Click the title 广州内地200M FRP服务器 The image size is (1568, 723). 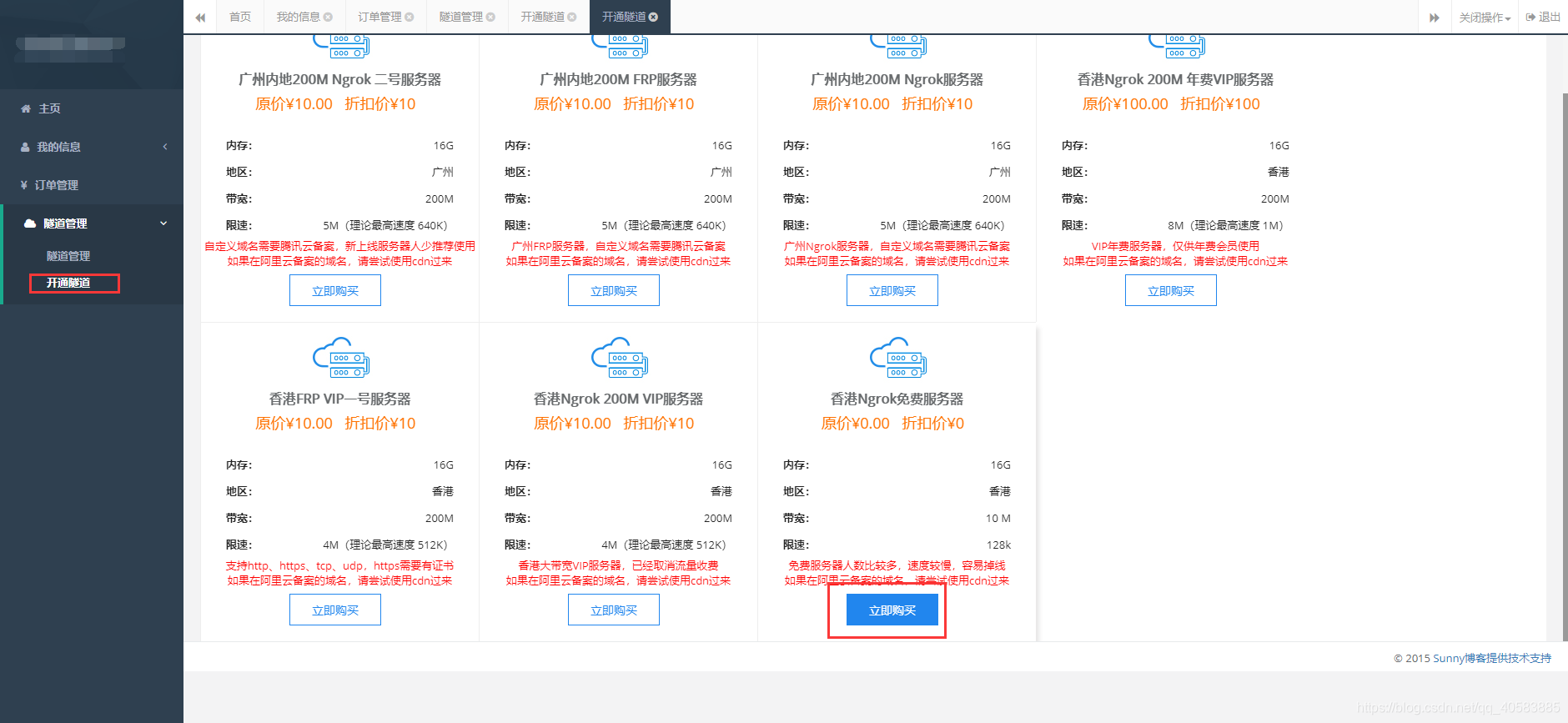tap(619, 80)
